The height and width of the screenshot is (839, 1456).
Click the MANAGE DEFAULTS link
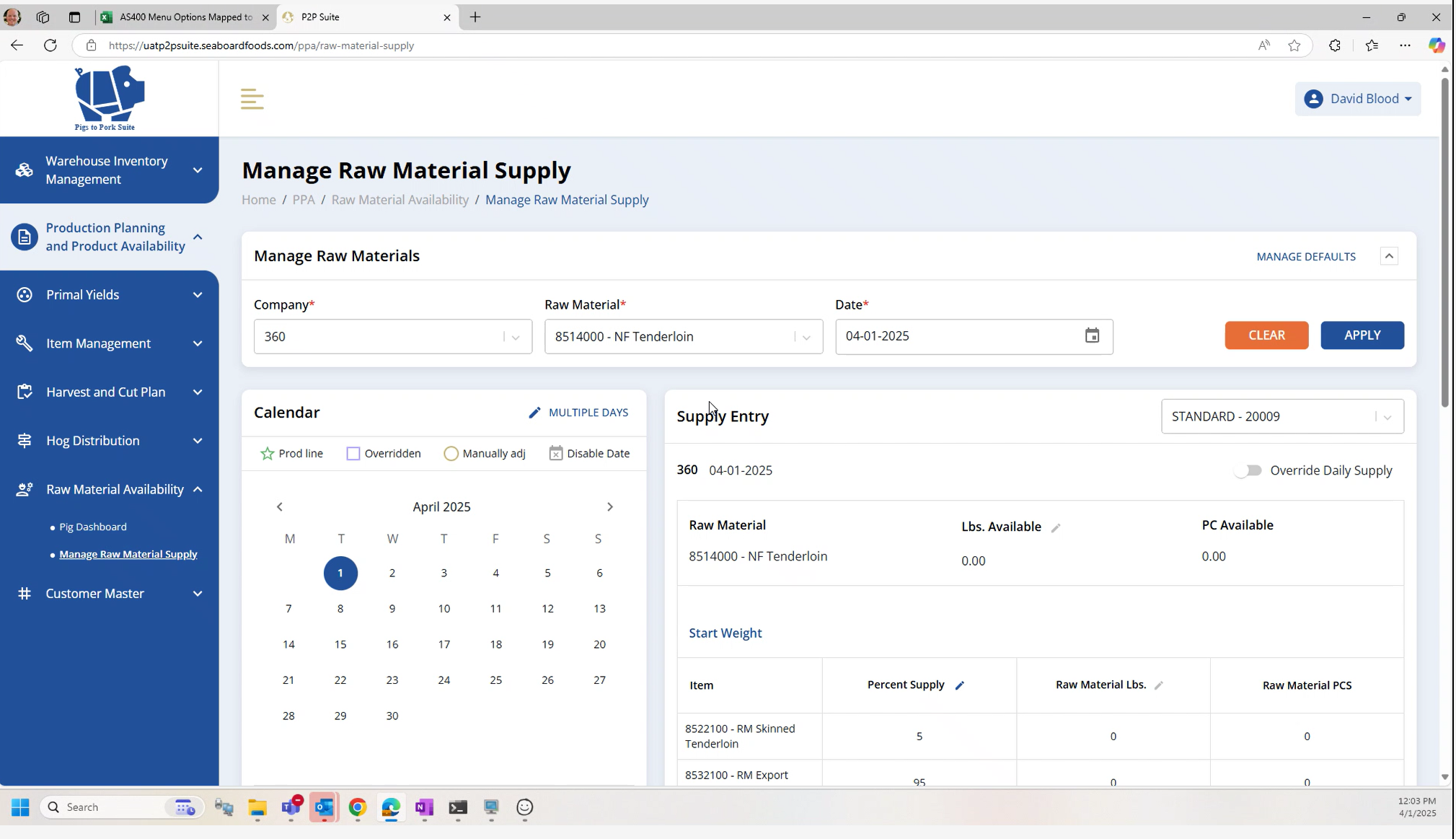[x=1305, y=257]
